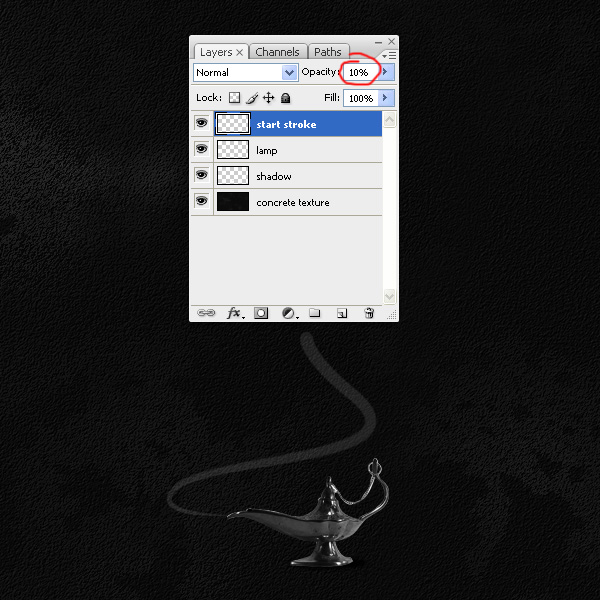This screenshot has height=600, width=600.
Task: Open the Fill slider arrow
Action: (x=386, y=98)
